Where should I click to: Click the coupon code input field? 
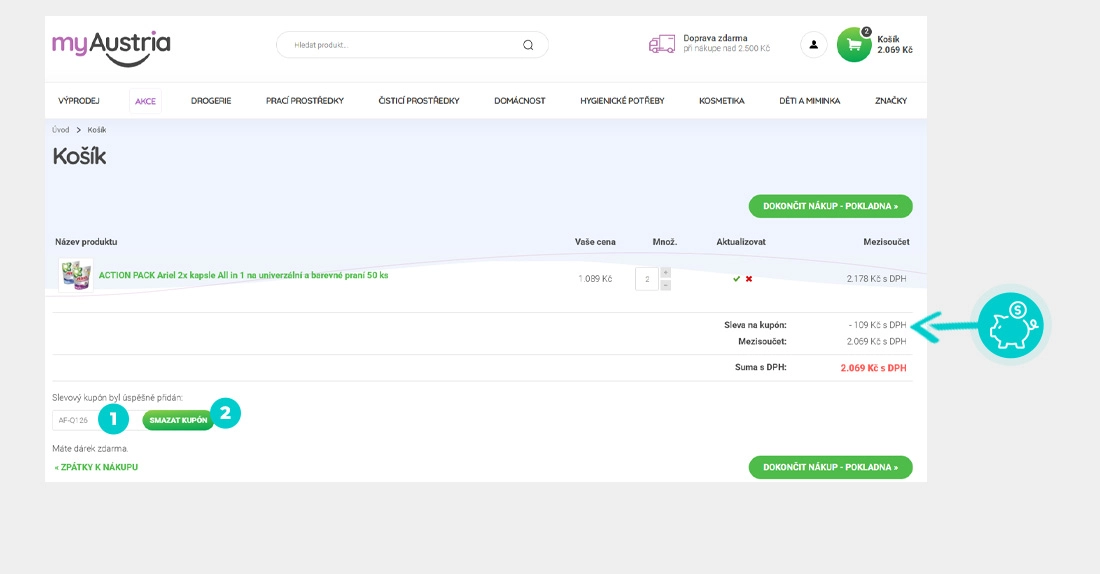point(76,420)
